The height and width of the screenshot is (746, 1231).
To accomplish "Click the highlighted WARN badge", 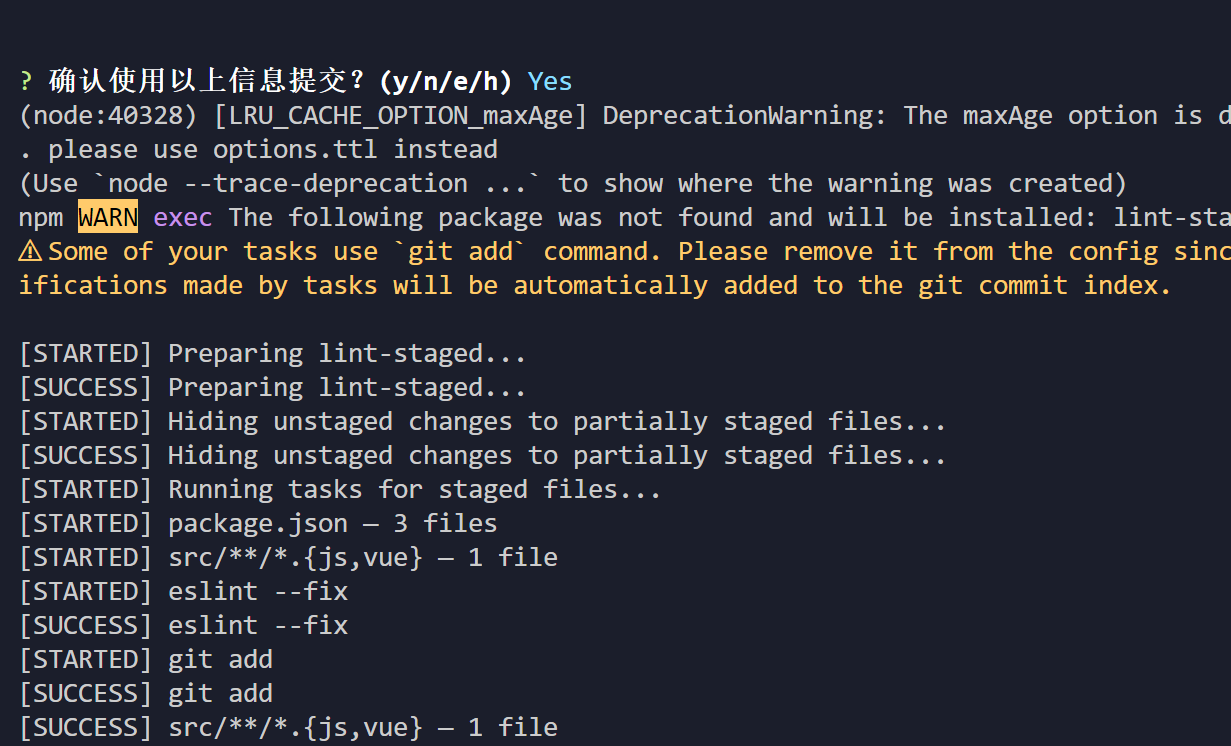I will coord(108,217).
